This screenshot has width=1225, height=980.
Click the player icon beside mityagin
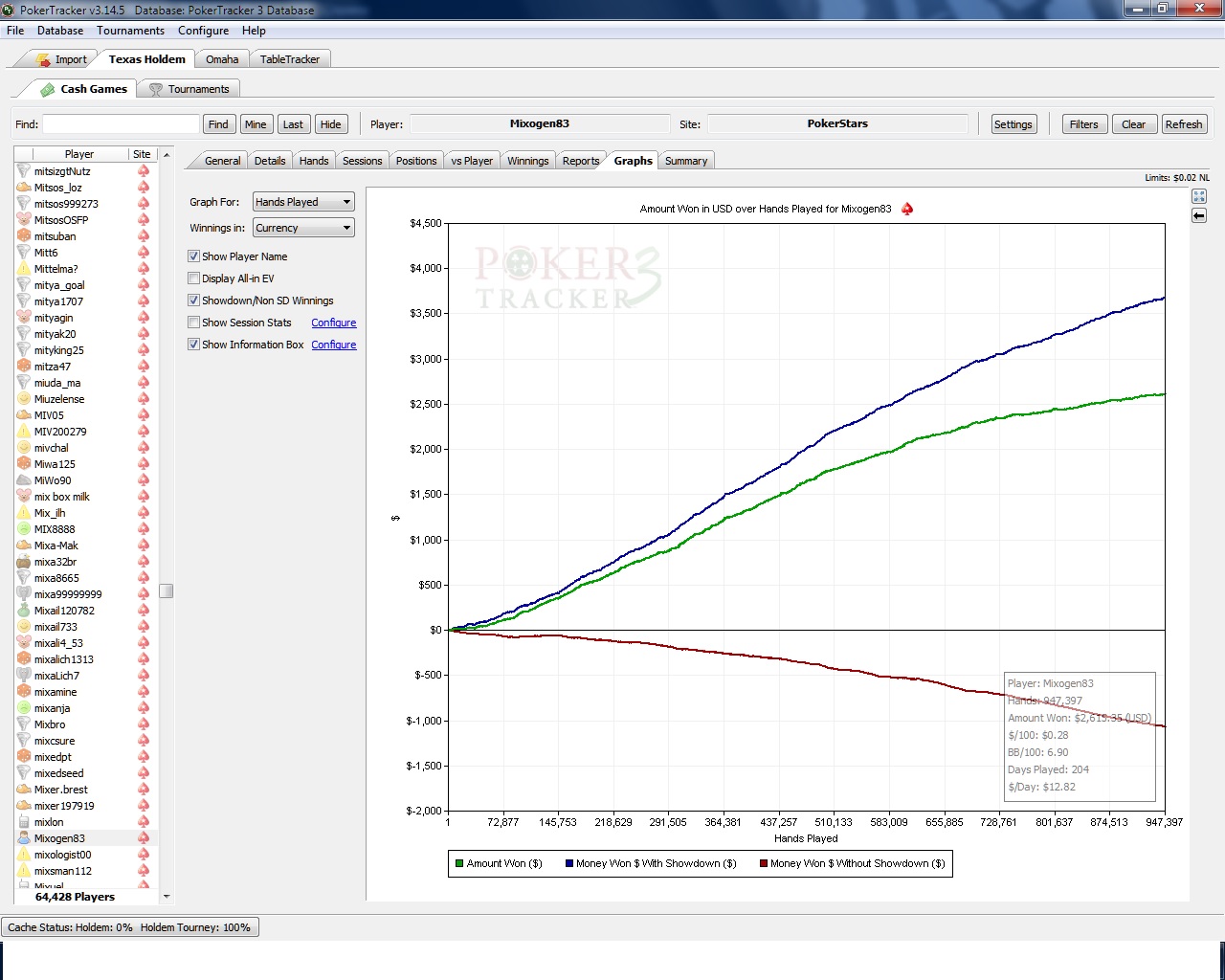coord(24,318)
